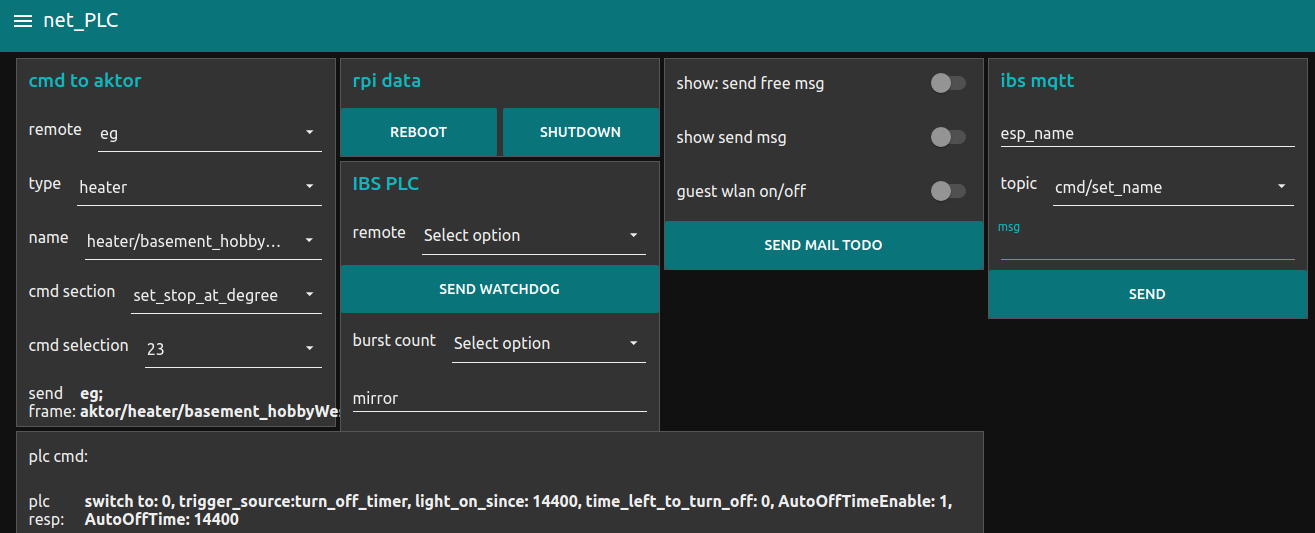The width and height of the screenshot is (1315, 533).
Task: Open the name dropdown showing 'heater/basement_hobby'
Action: [203, 241]
